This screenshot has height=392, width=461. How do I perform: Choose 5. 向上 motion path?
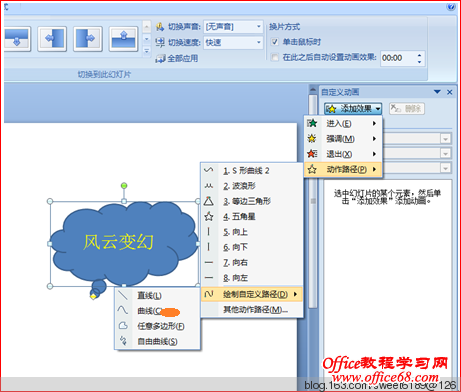(252, 232)
